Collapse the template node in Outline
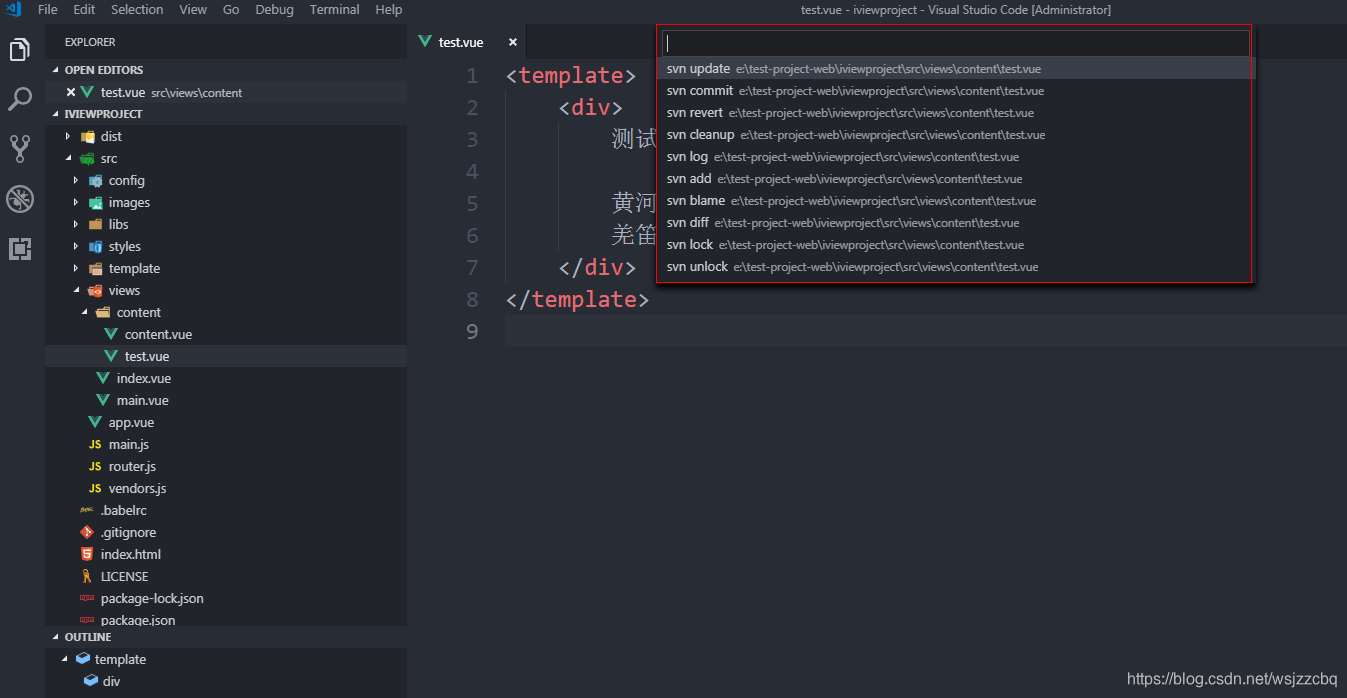 click(x=65, y=659)
